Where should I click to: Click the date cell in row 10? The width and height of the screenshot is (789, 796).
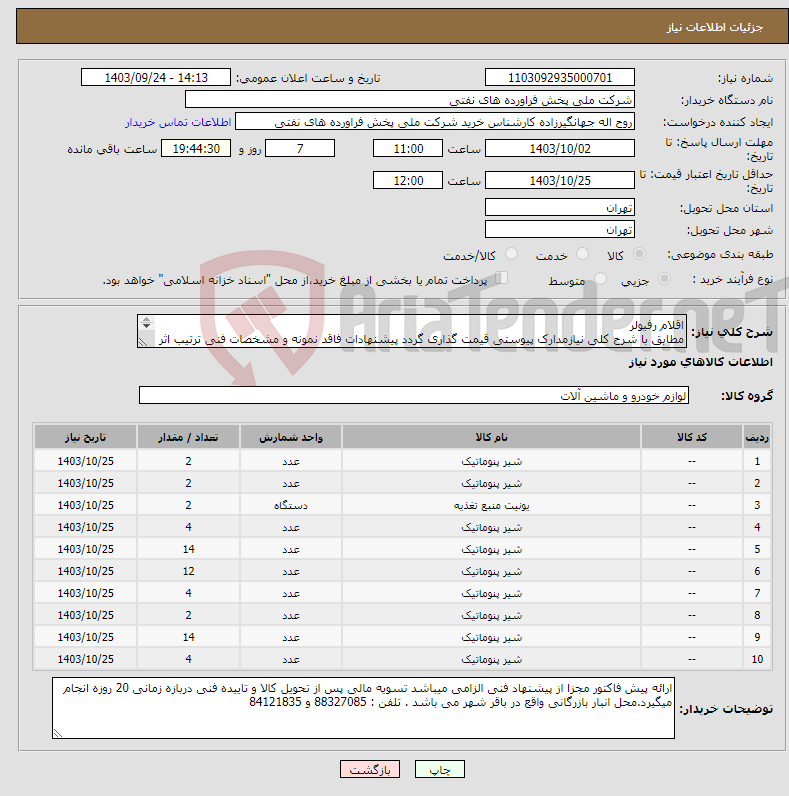pyautogui.click(x=85, y=659)
